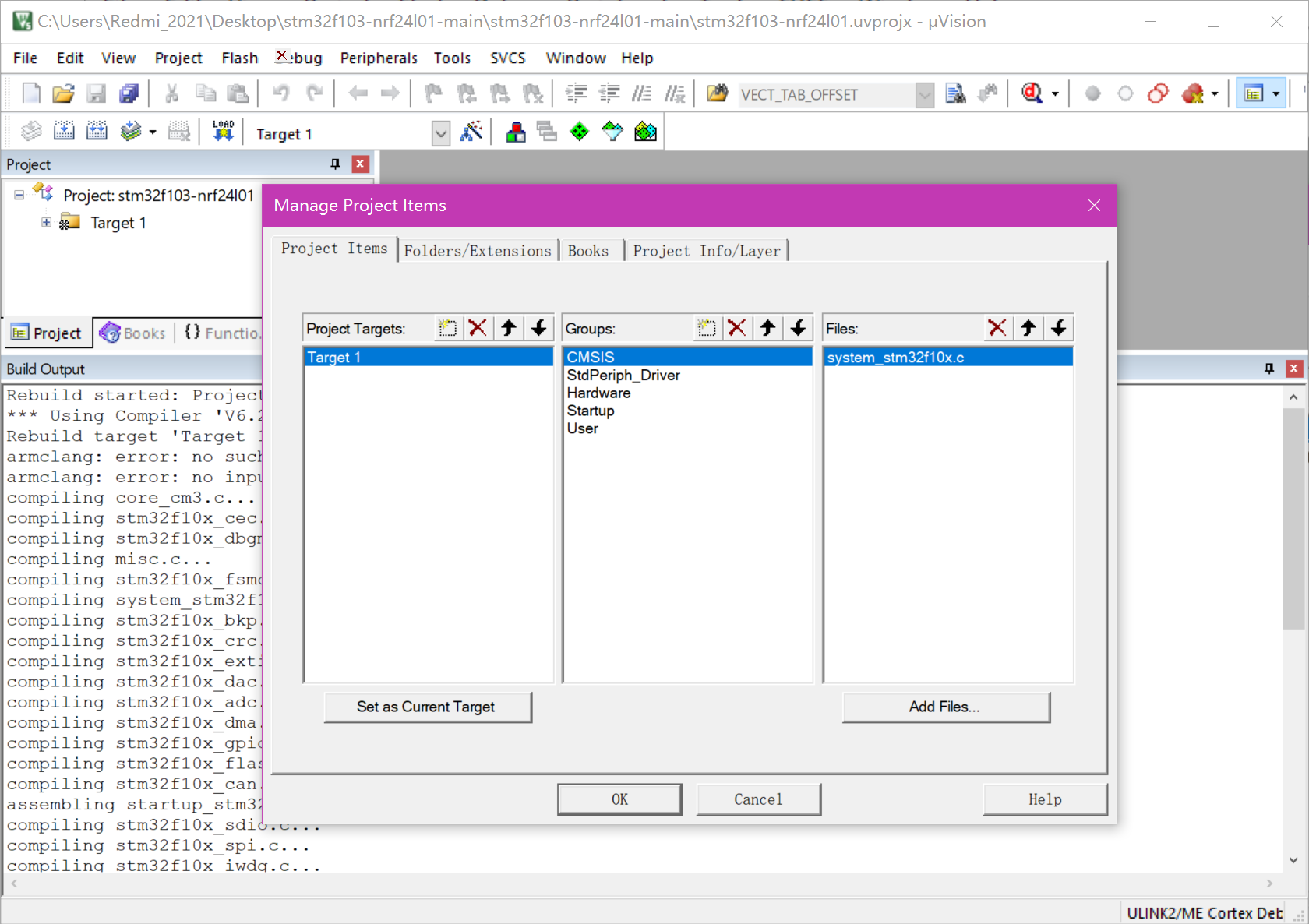1309x924 pixels.
Task: Switch to the Project Items tab
Action: click(334, 249)
